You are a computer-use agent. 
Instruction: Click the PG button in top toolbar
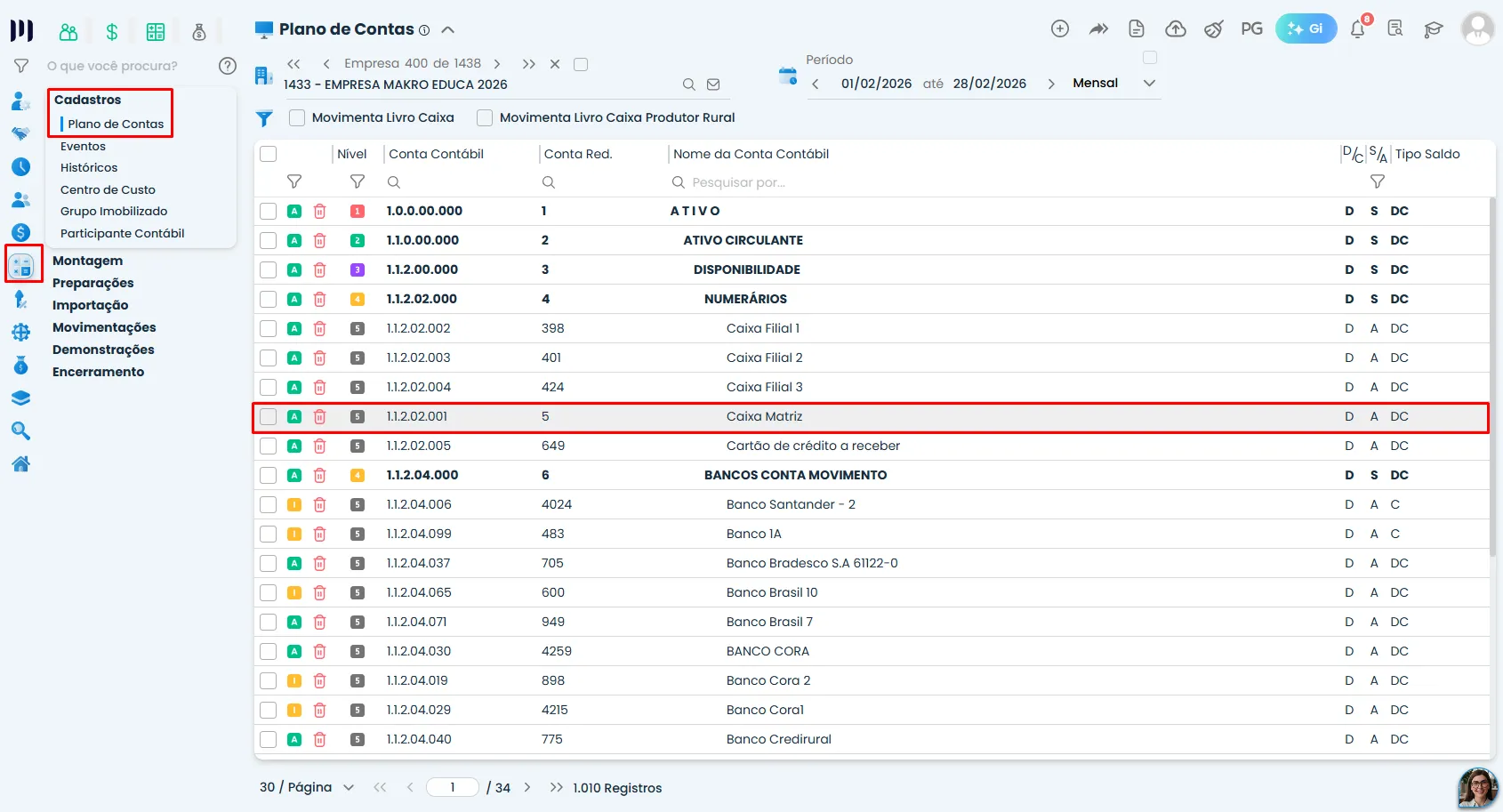[1251, 28]
